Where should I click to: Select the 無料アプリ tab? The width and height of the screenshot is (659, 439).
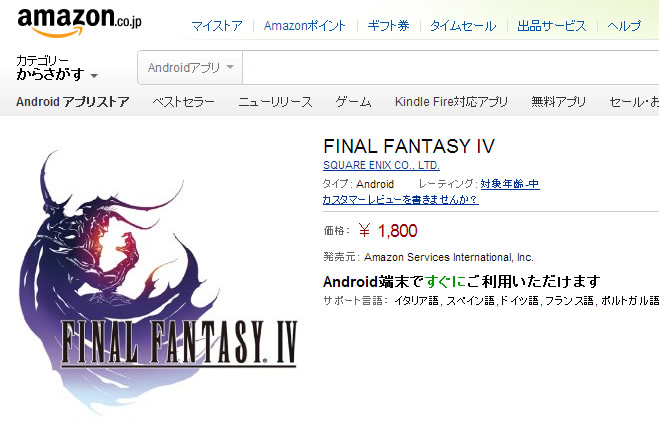pos(558,102)
